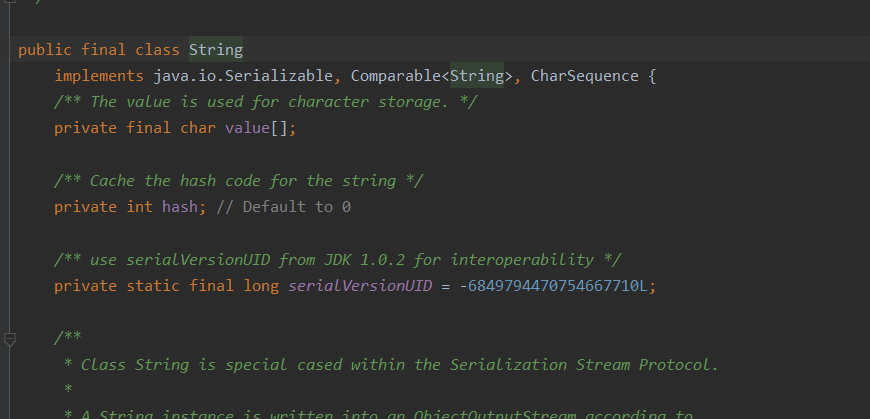Click comment "The value is used for character storage."
This screenshot has width=870, height=419.
(x=265, y=102)
